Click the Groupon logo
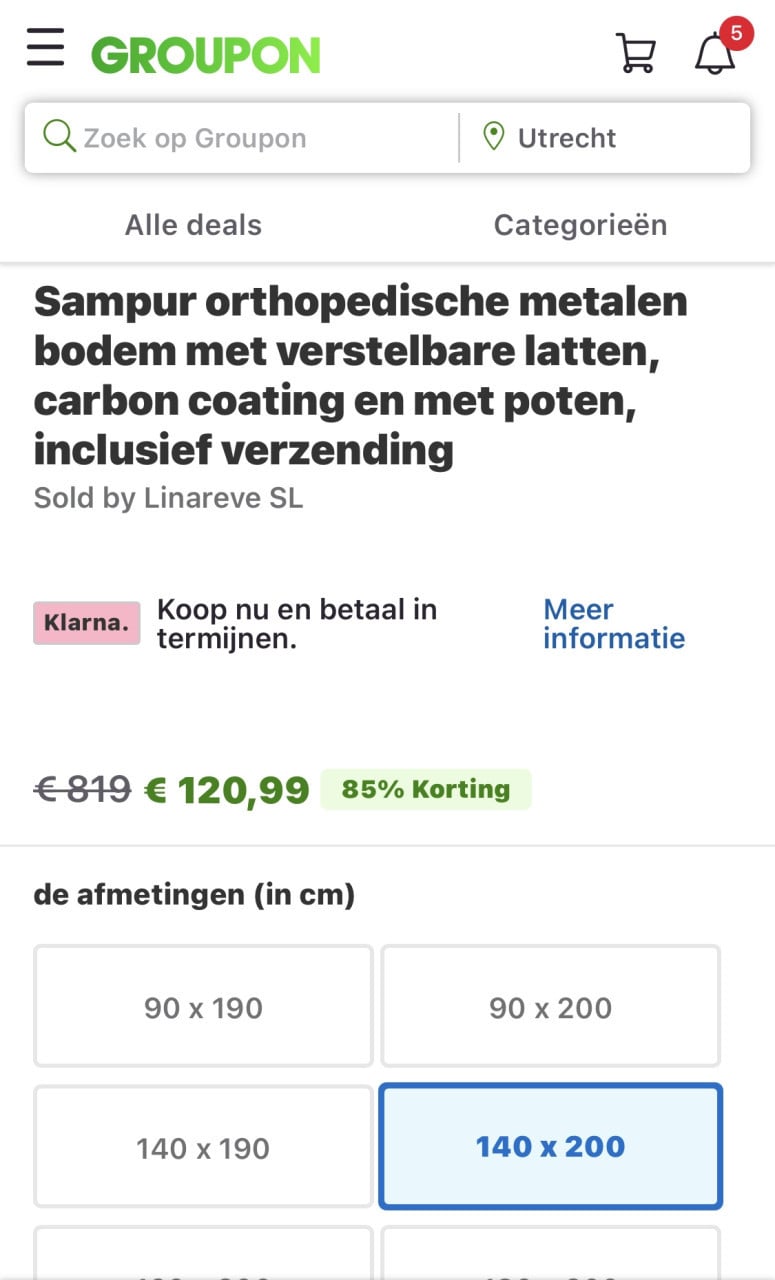This screenshot has height=1280, width=775. (x=205, y=56)
